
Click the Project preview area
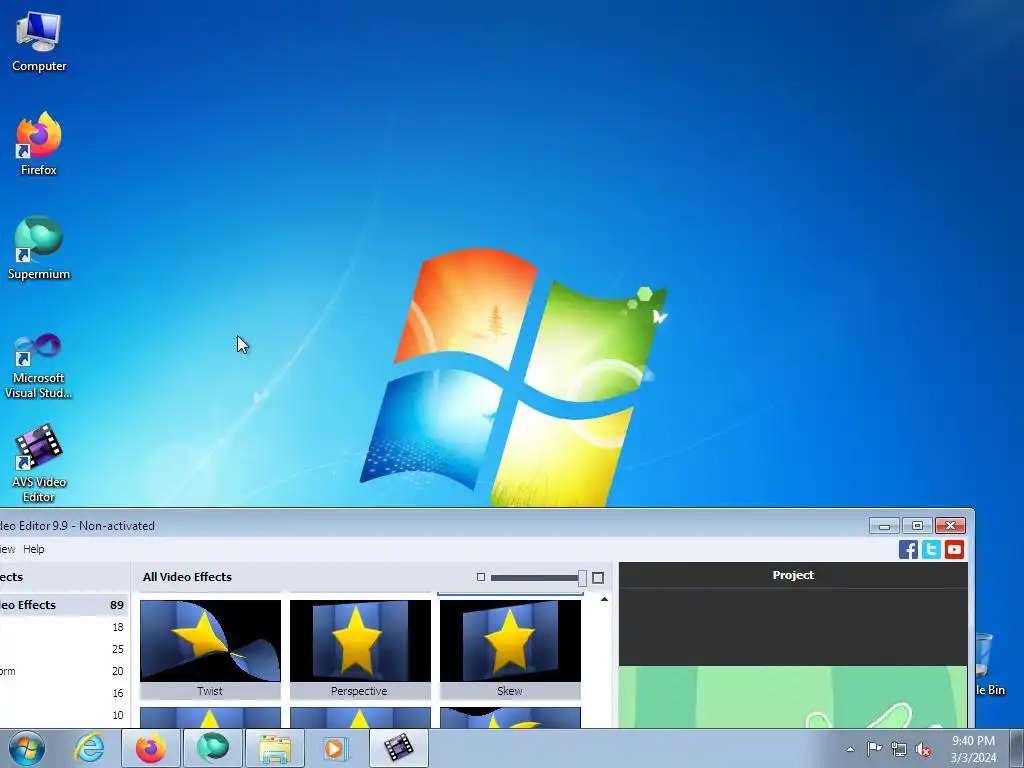click(793, 658)
